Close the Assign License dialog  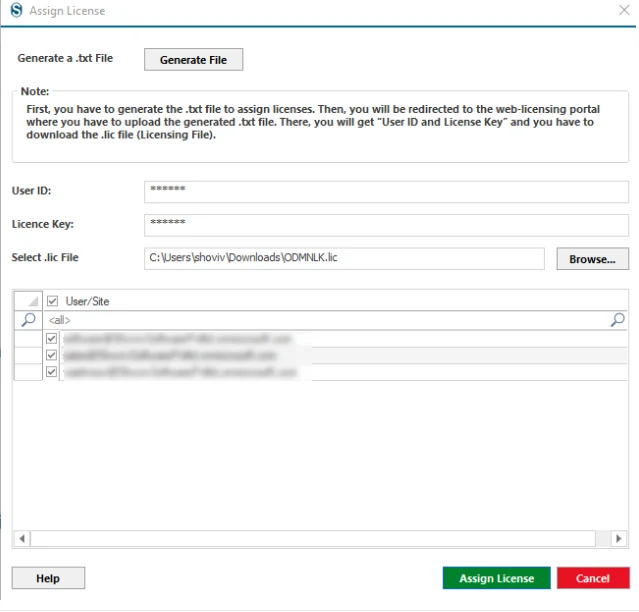coord(624,10)
